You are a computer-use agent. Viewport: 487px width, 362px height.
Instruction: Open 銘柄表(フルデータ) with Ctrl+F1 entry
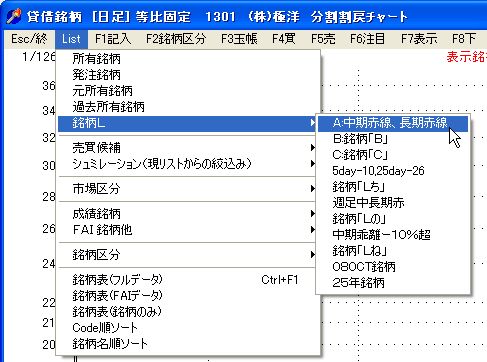coord(188,279)
